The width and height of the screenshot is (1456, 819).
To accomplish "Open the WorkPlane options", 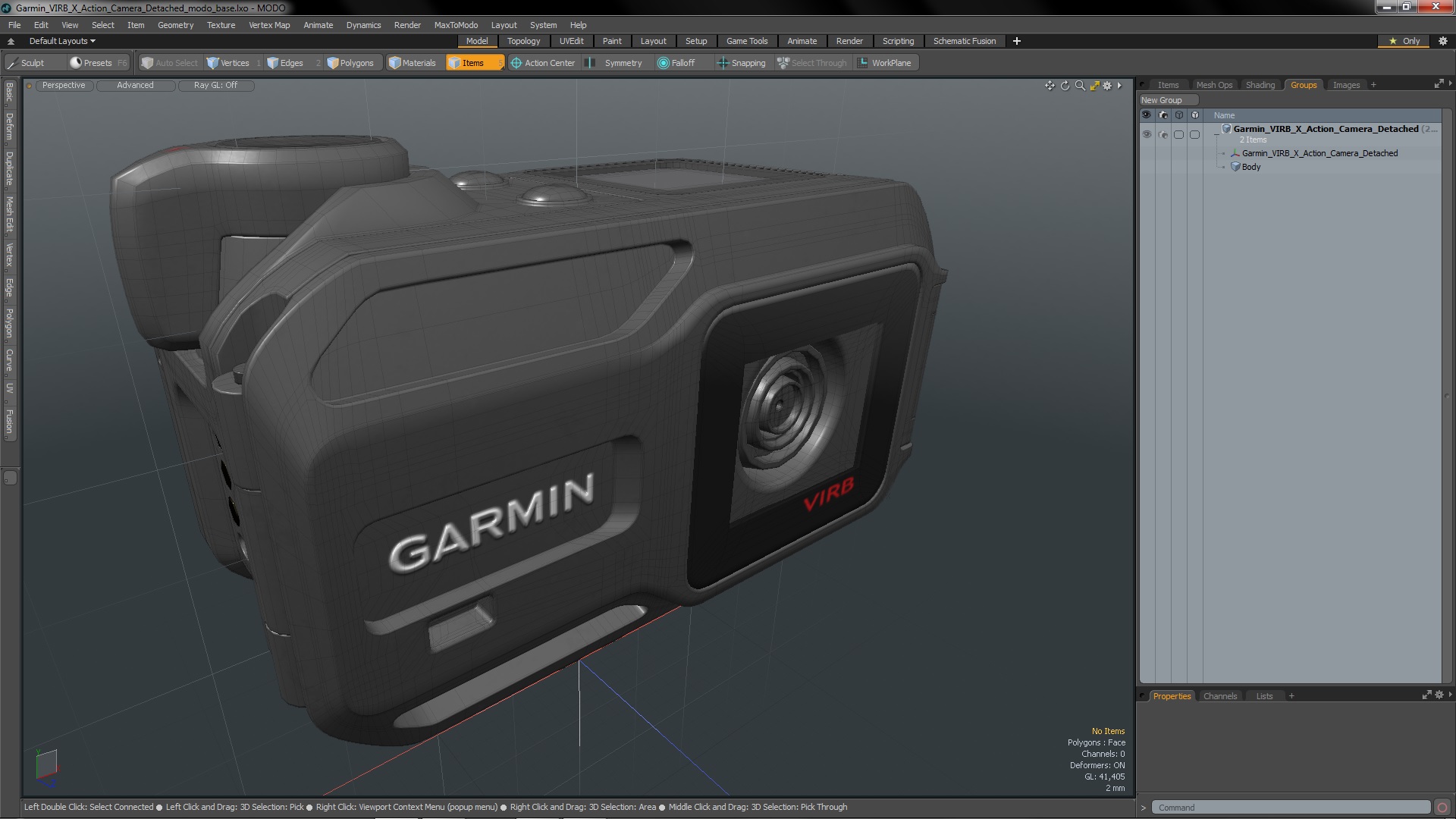I will (886, 63).
